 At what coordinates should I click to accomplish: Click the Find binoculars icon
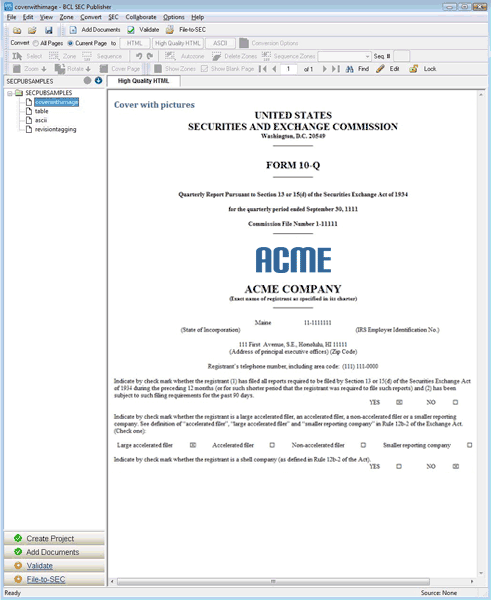(349, 69)
